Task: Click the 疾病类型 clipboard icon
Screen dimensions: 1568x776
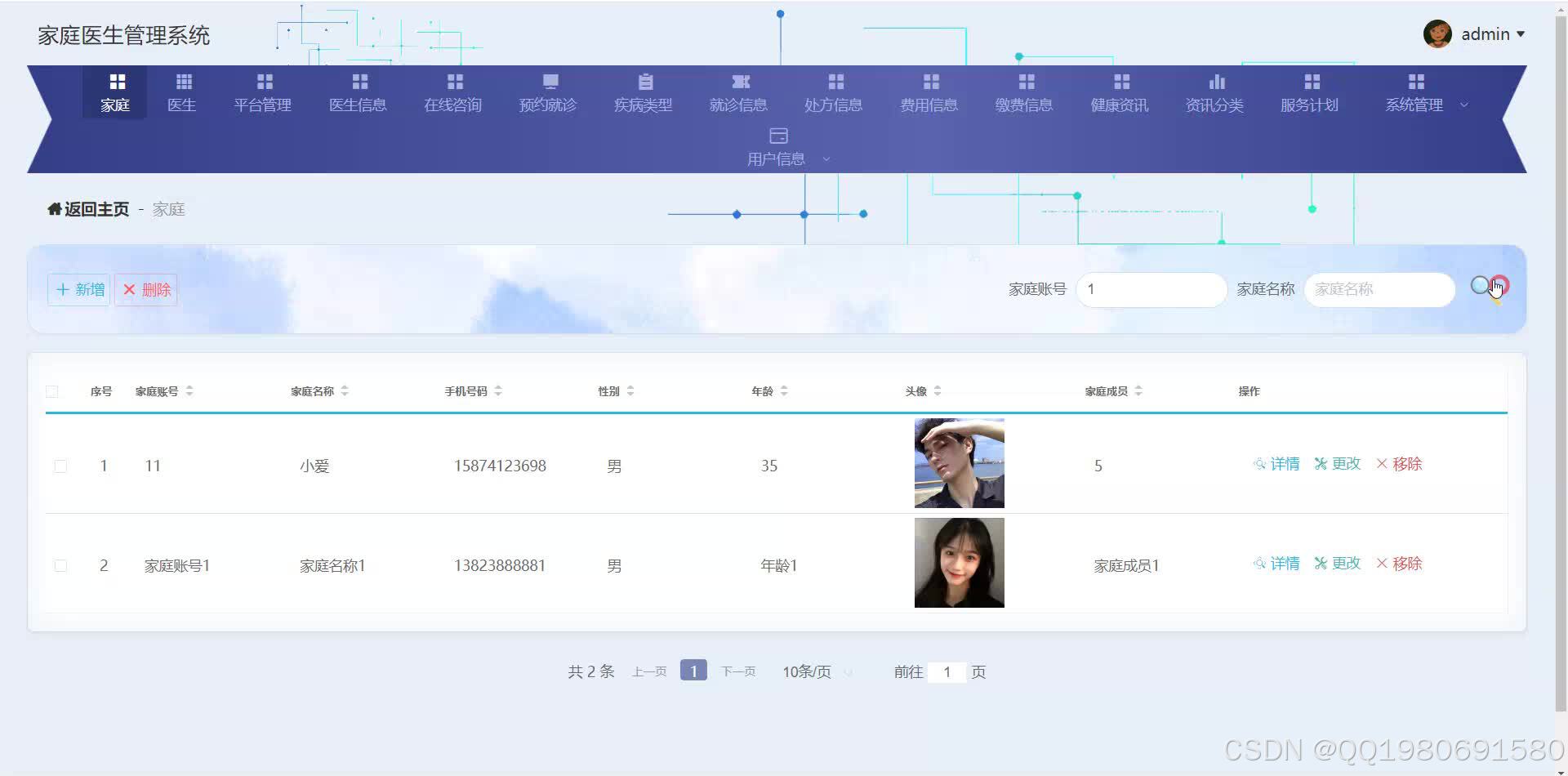Action: point(644,81)
